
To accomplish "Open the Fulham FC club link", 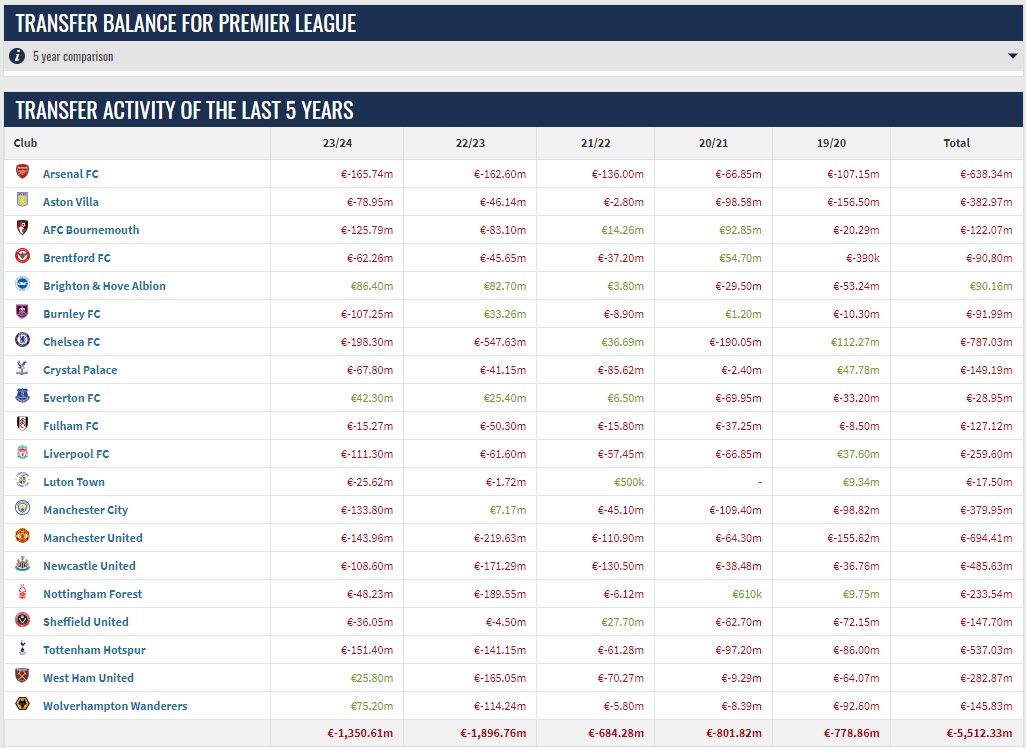I will [x=71, y=426].
